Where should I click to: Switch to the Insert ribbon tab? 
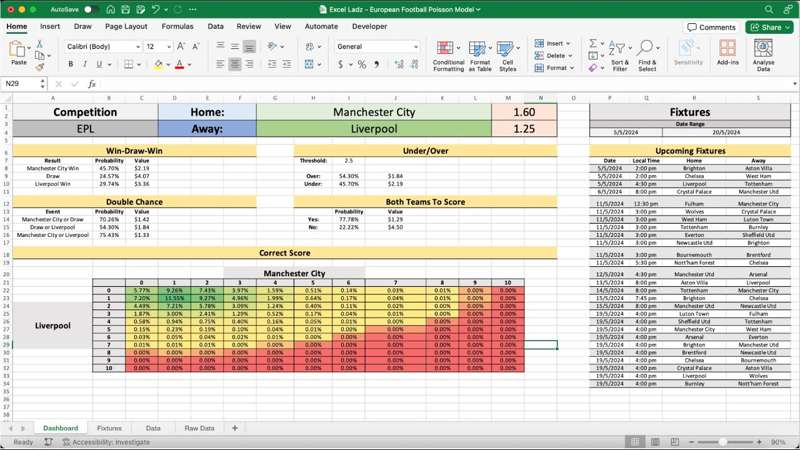click(50, 27)
